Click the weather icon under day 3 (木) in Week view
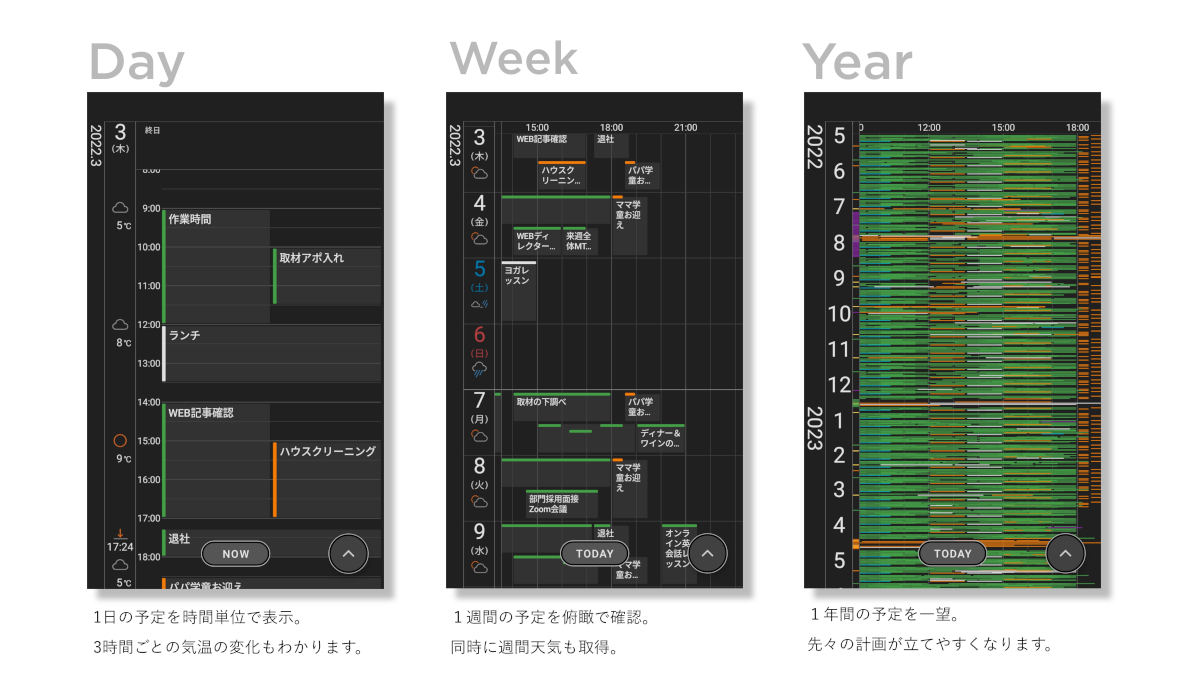This screenshot has height=680, width=1200. (x=480, y=173)
